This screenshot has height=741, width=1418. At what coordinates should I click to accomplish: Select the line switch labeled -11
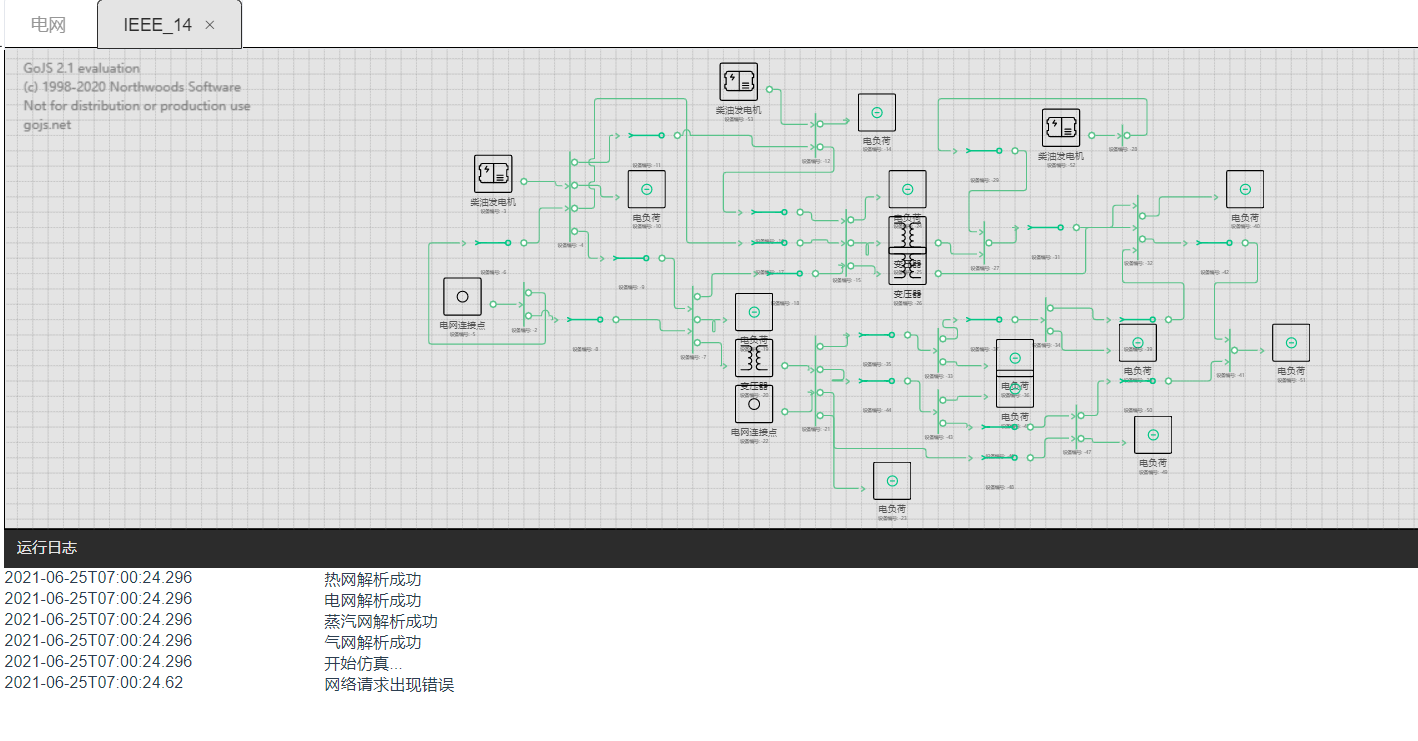click(x=646, y=135)
